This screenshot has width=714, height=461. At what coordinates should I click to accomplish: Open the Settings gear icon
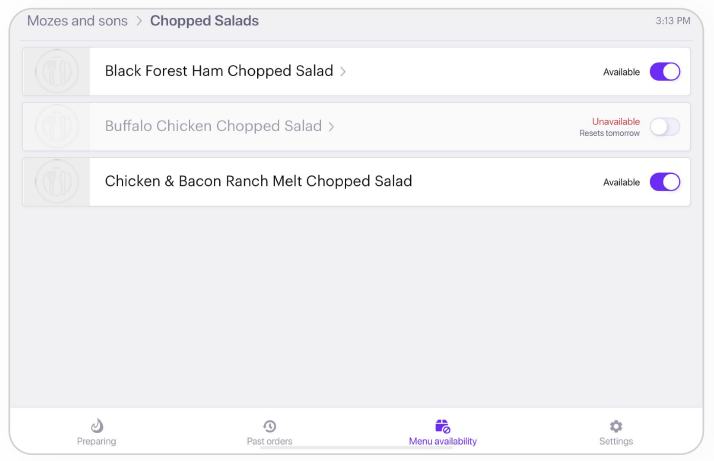pos(616,426)
